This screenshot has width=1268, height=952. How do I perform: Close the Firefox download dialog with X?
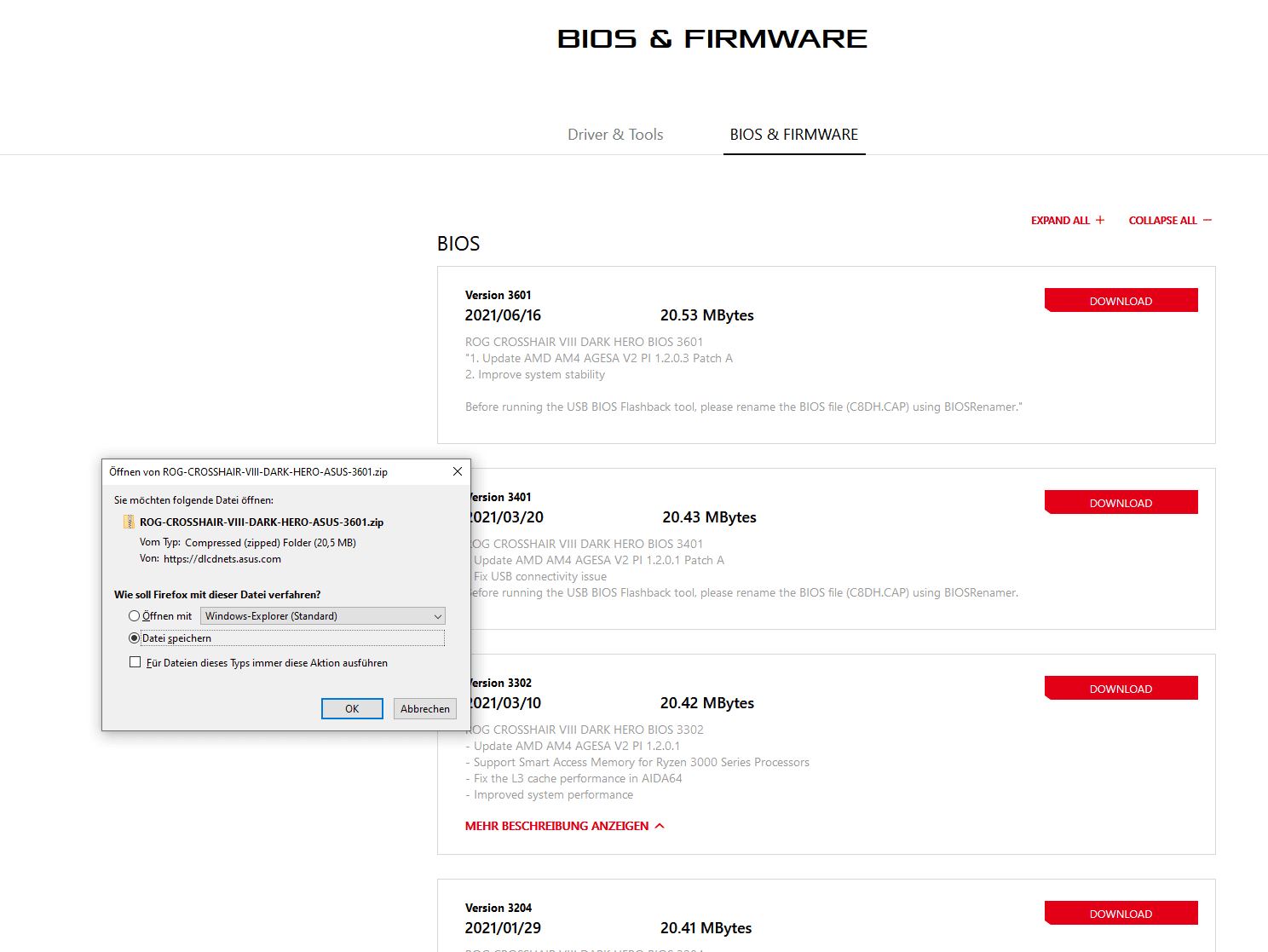pyautogui.click(x=458, y=471)
